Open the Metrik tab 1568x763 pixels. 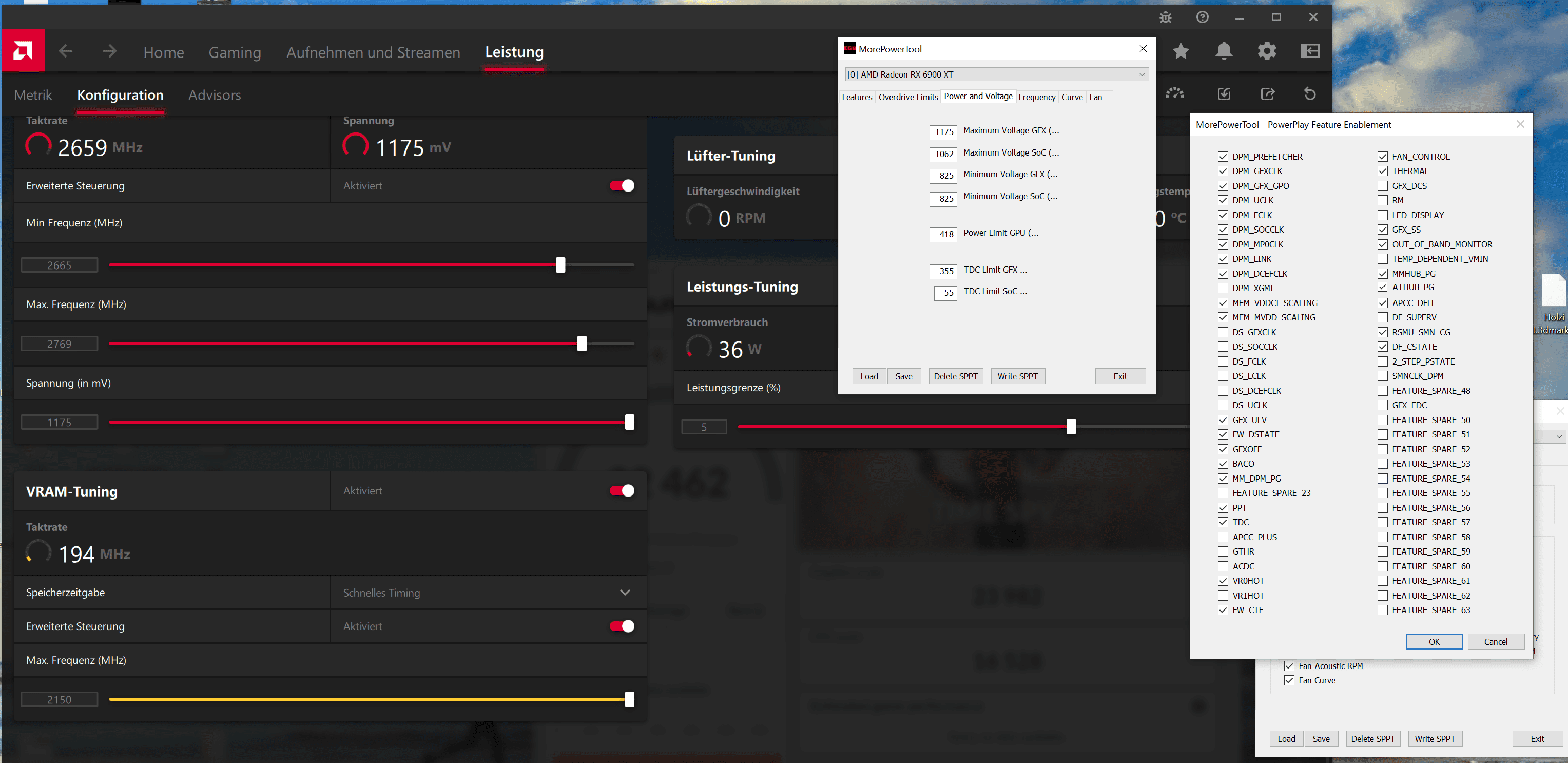33,95
